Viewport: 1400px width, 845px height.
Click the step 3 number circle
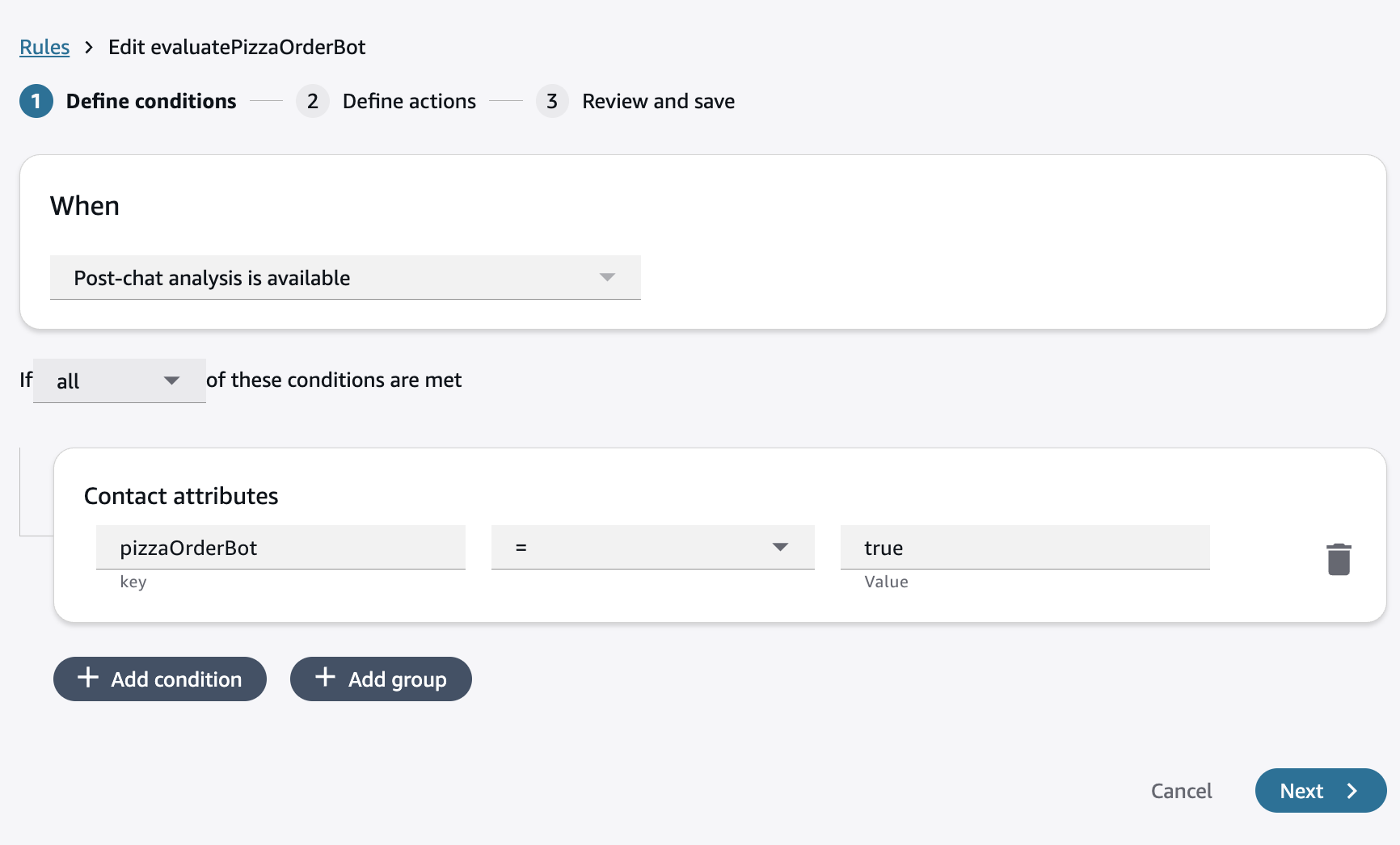tap(552, 101)
